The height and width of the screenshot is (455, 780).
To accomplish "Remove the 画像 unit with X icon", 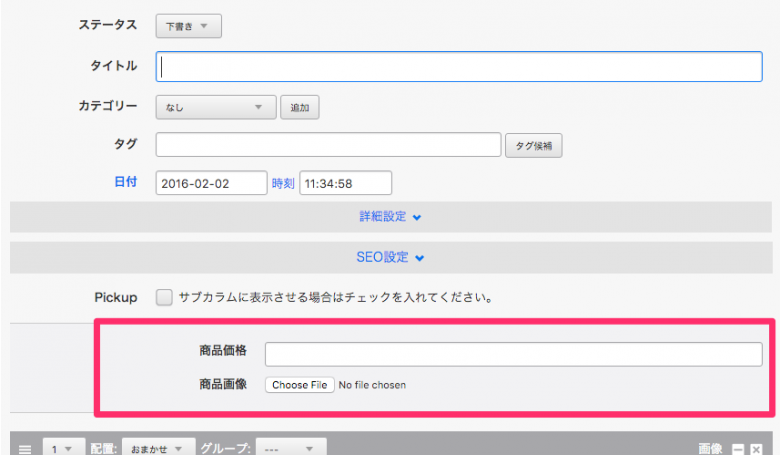I will point(756,449).
